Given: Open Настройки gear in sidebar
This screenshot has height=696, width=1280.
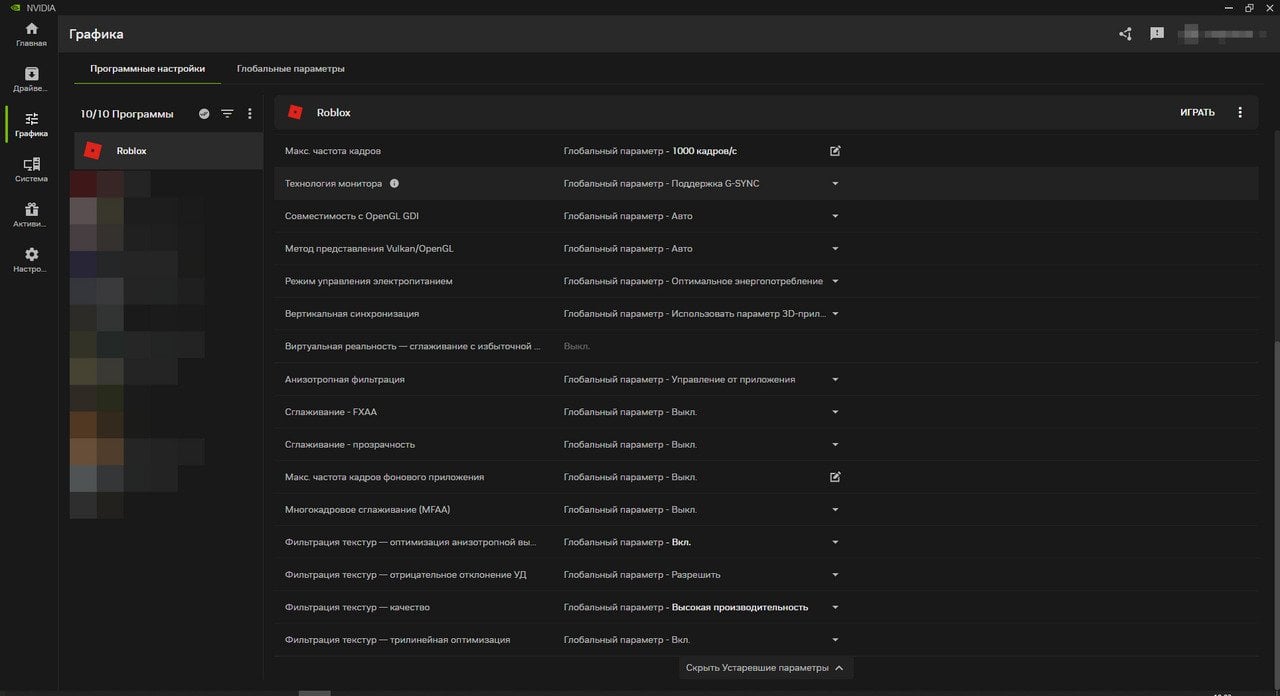Looking at the screenshot, I should tap(31, 260).
